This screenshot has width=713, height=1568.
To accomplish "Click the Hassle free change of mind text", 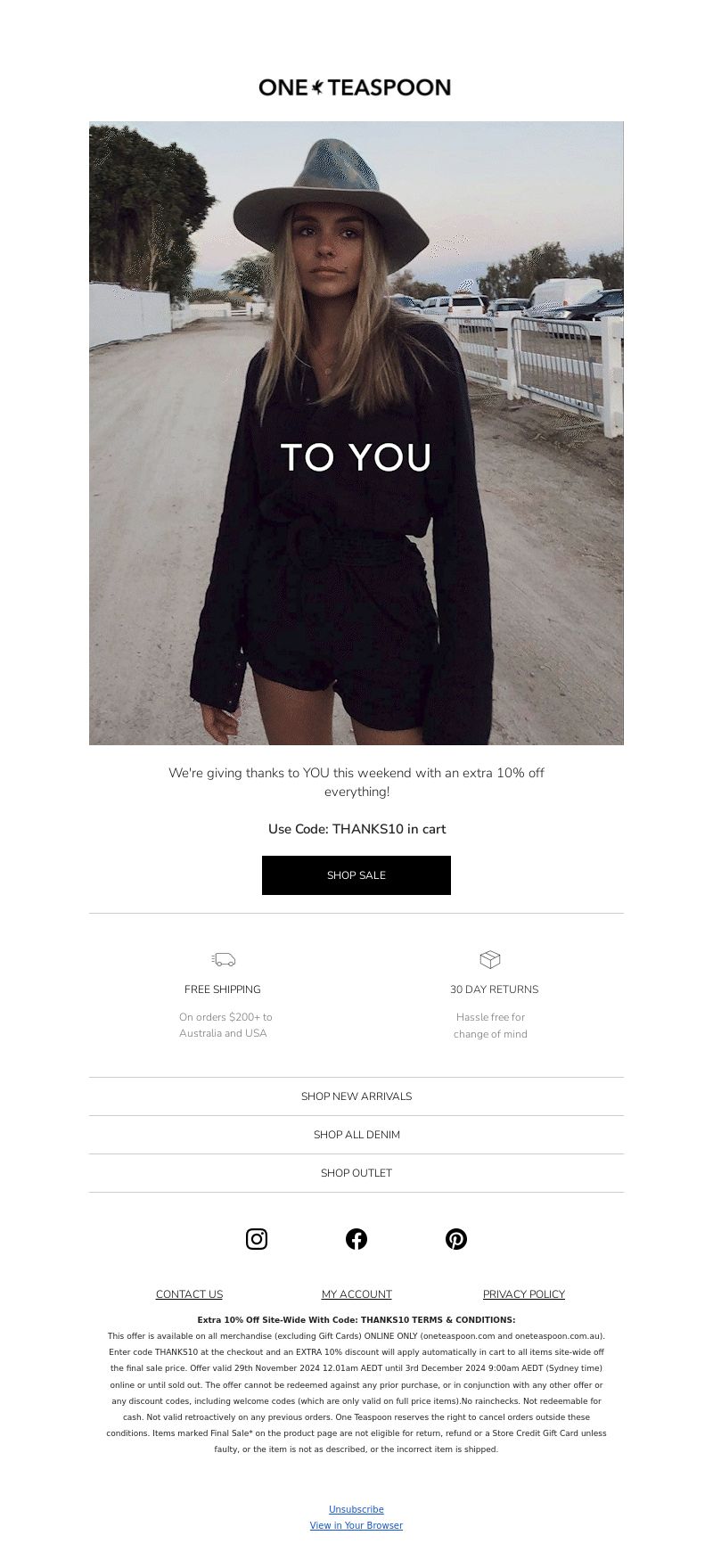I will click(x=490, y=1025).
